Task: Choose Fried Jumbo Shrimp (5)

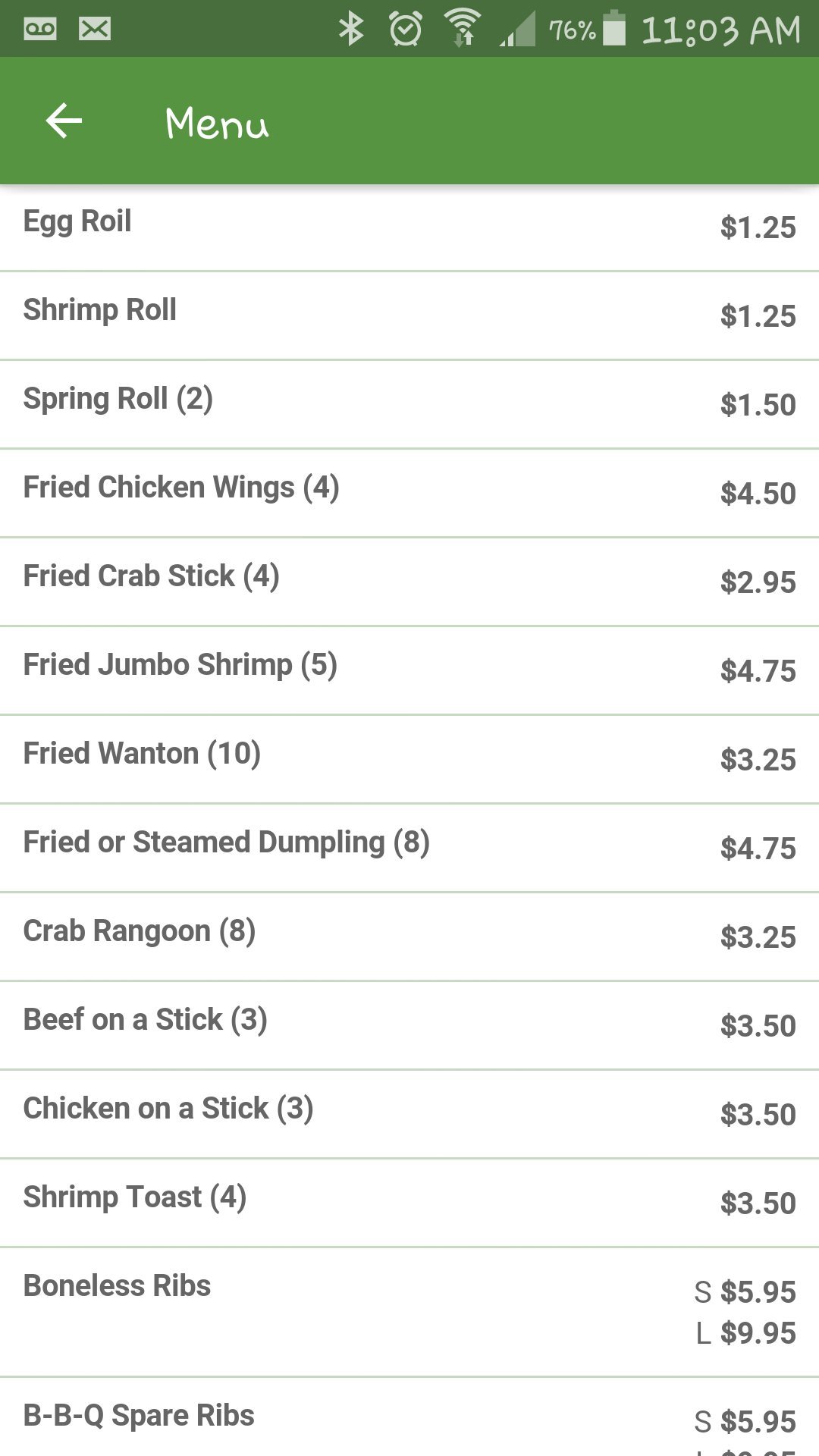Action: 180,665
